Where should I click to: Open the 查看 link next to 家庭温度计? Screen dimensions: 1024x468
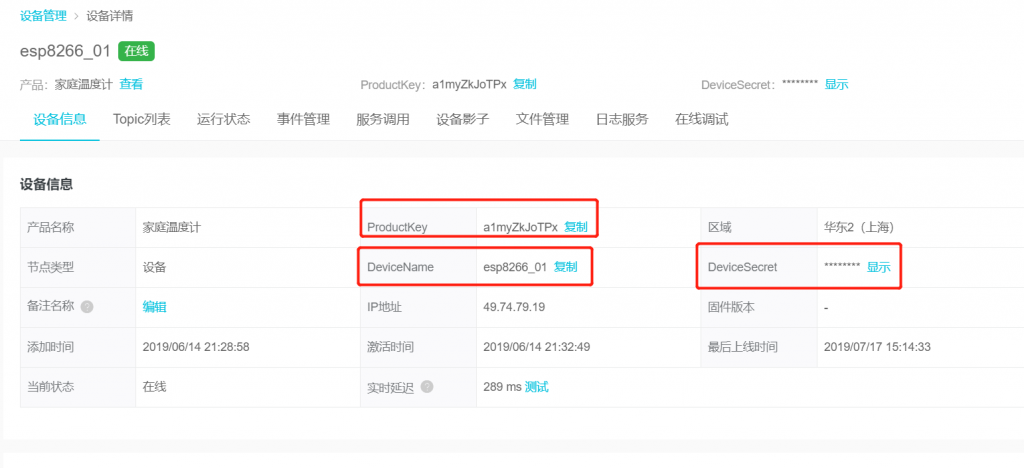click(131, 84)
